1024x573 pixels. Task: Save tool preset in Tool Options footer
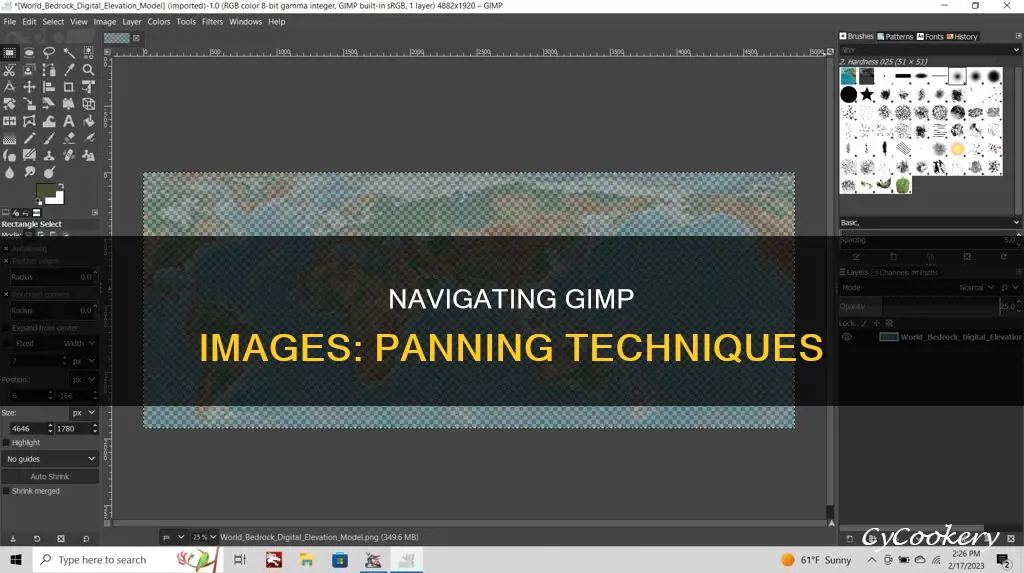12,539
